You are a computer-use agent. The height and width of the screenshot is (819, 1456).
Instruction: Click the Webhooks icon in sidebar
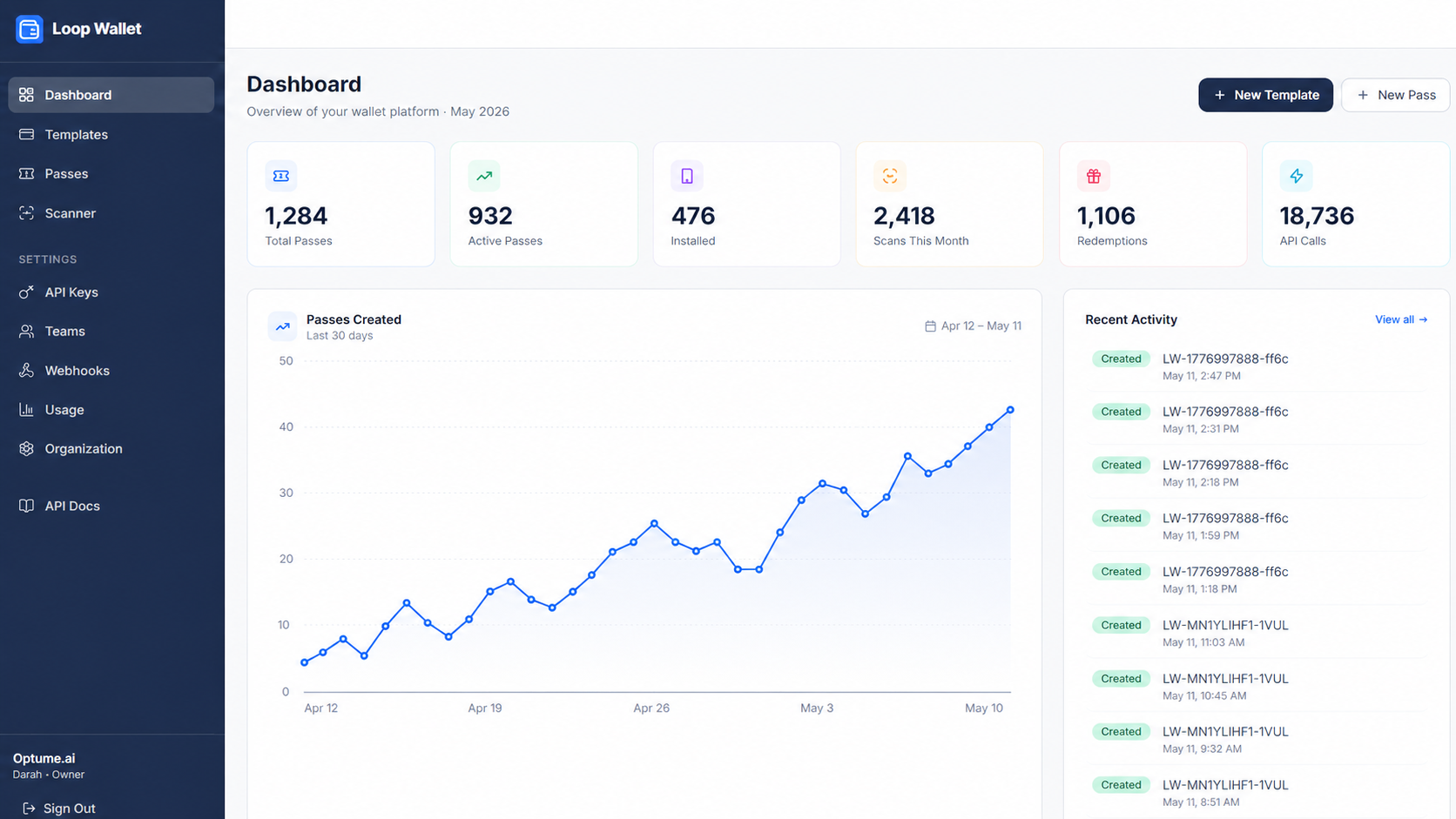(27, 371)
